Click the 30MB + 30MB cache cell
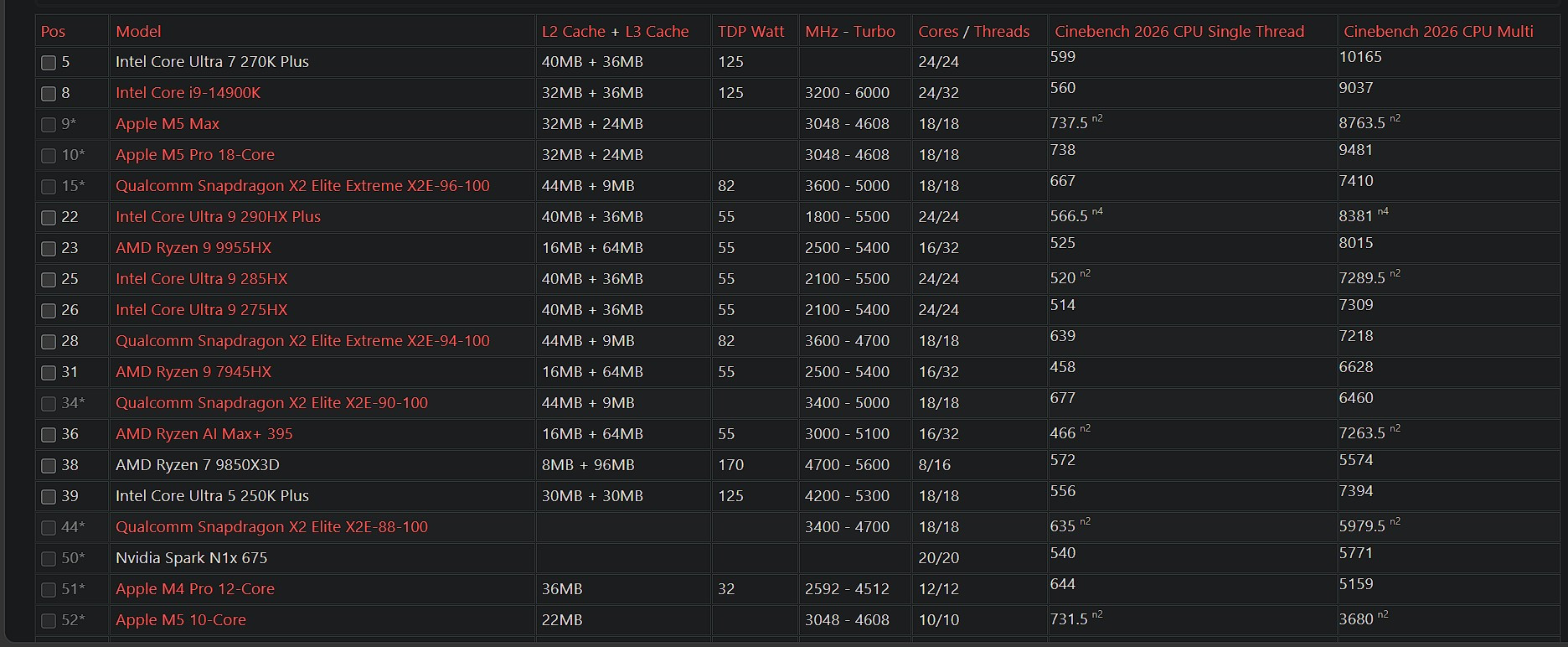Image resolution: width=1568 pixels, height=647 pixels. [592, 496]
